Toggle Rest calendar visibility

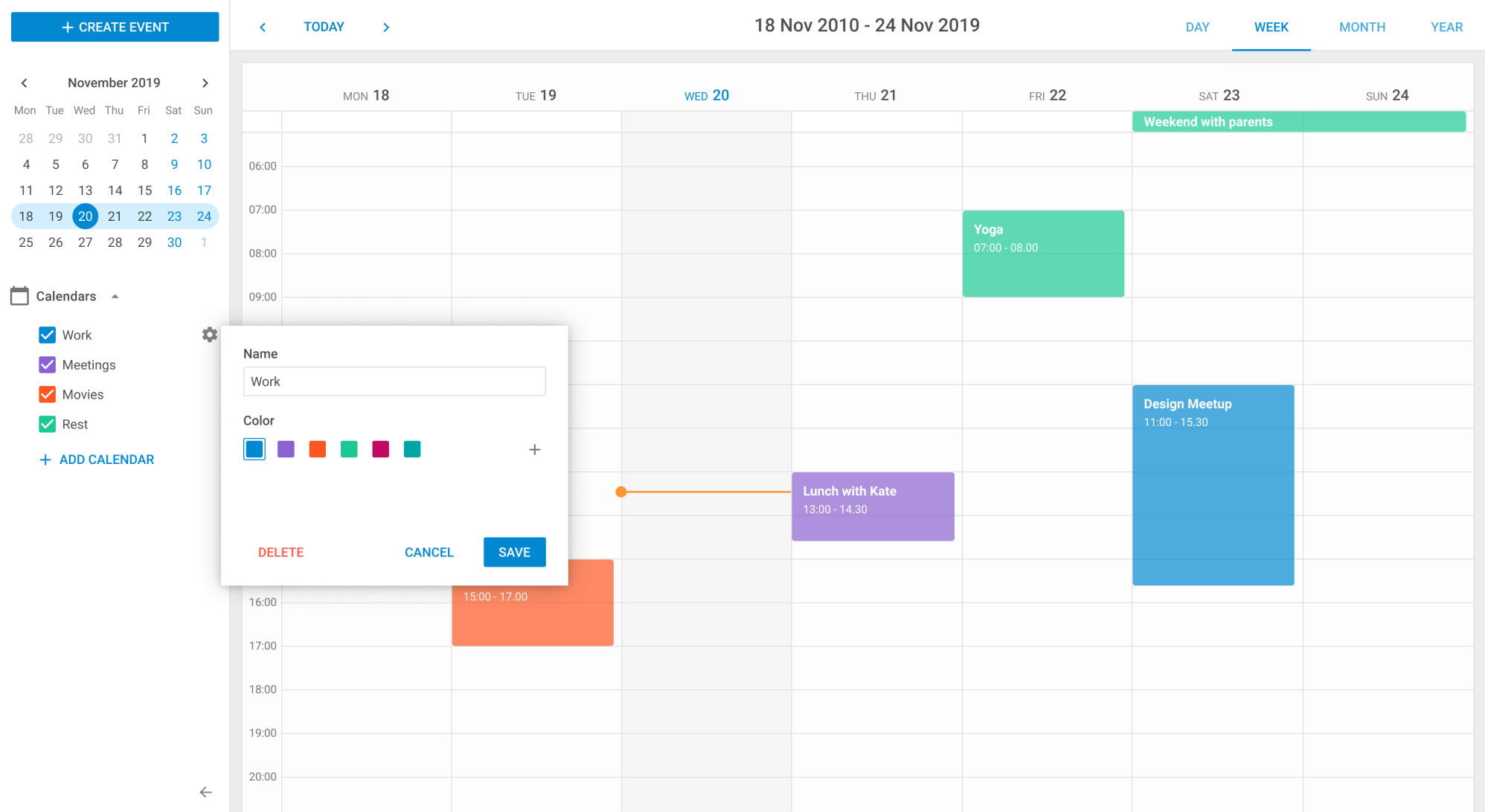47,424
